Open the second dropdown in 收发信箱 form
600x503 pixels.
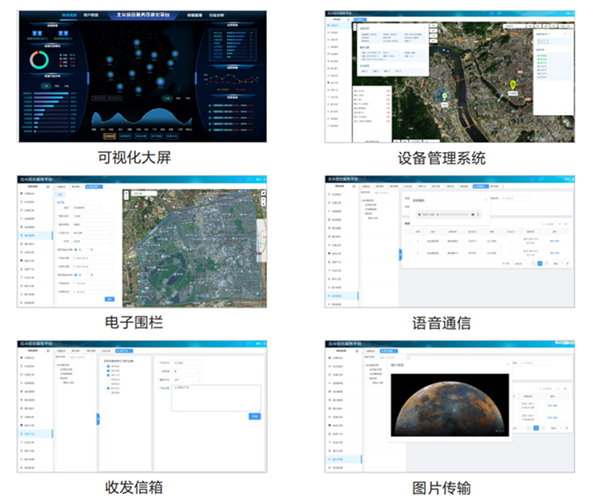(187, 371)
